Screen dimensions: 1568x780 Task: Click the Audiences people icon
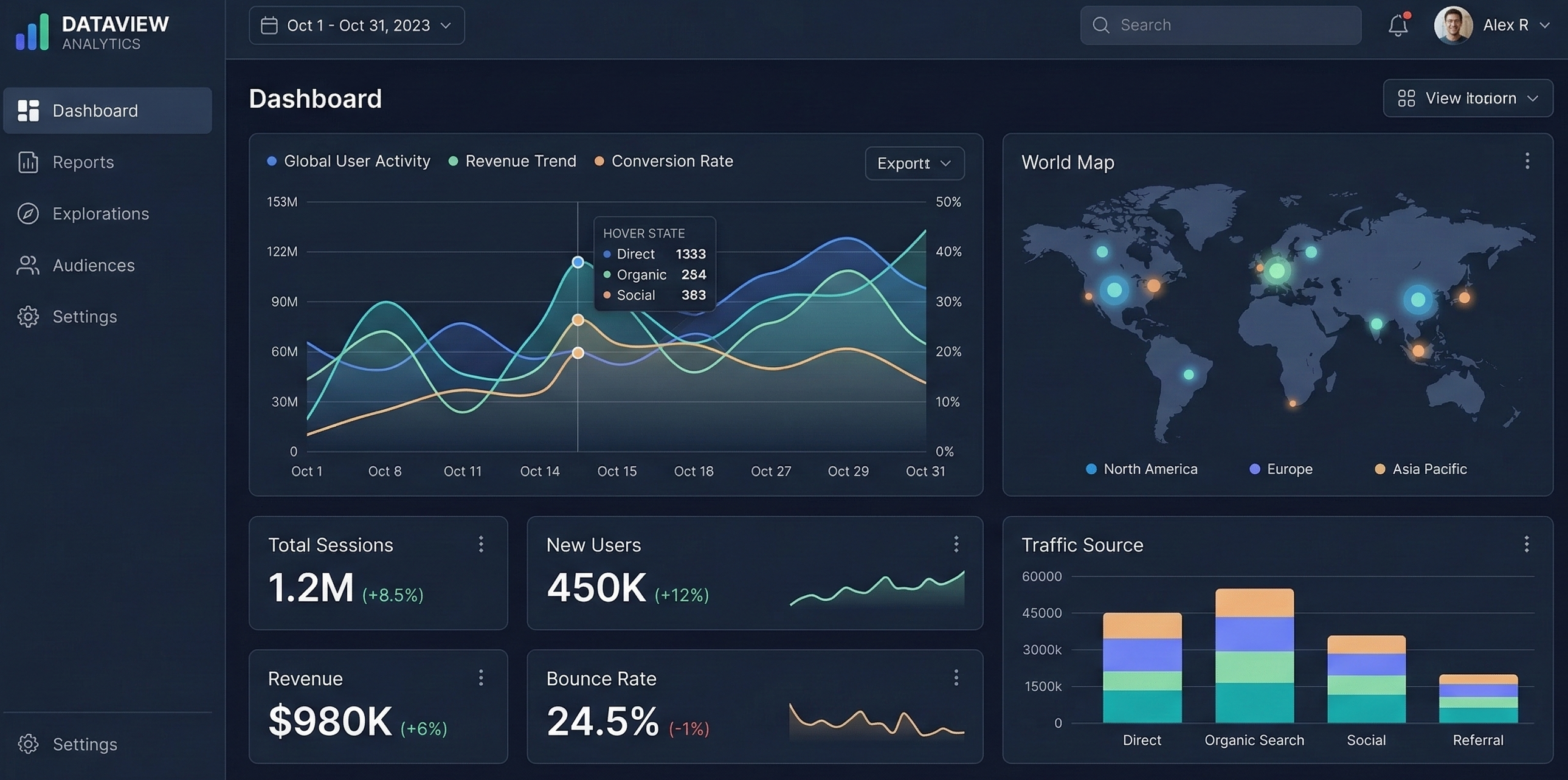pyautogui.click(x=28, y=265)
